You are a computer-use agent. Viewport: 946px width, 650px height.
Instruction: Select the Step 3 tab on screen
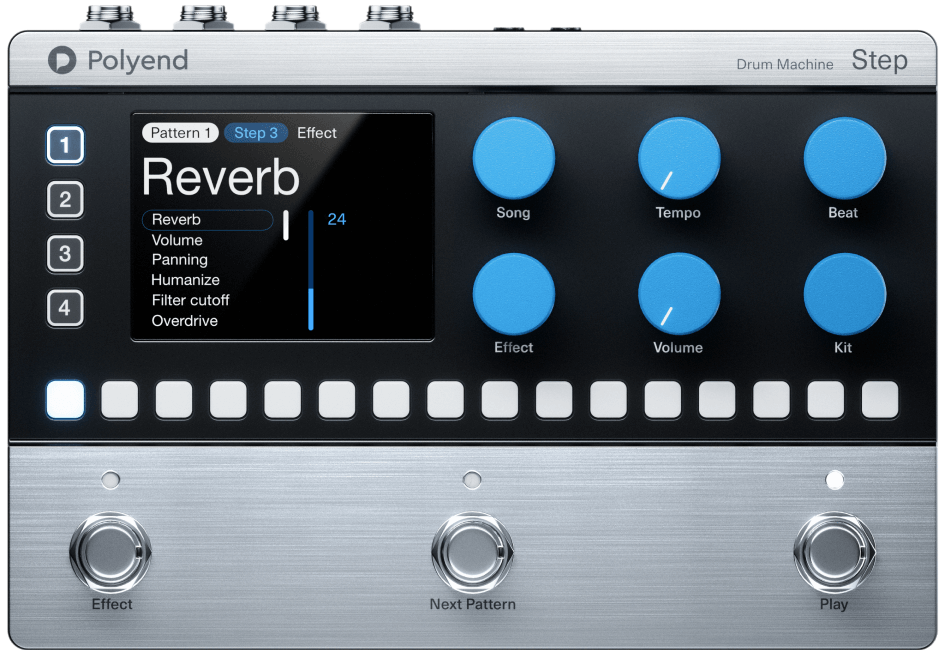(256, 133)
